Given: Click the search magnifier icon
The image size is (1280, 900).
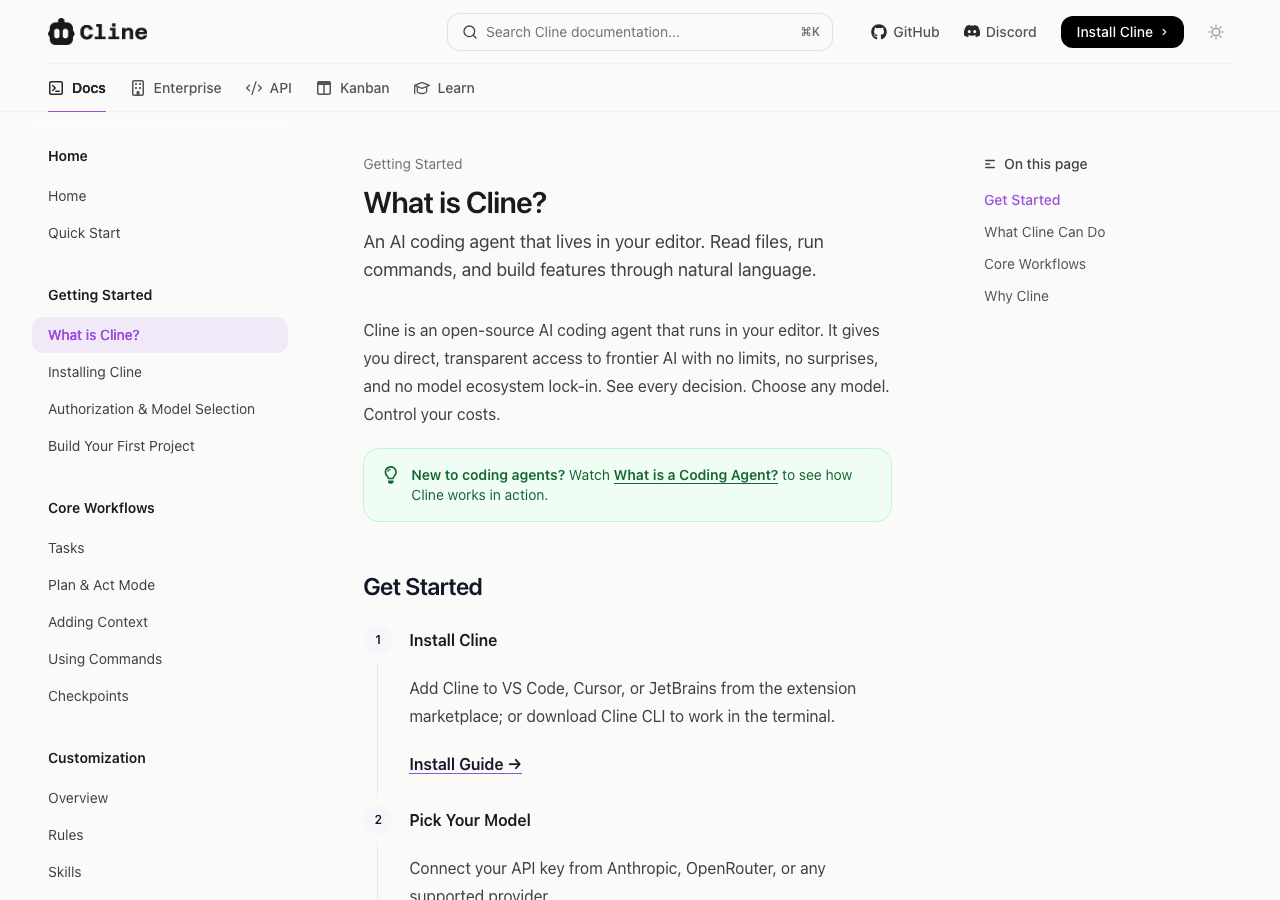Looking at the screenshot, I should click(x=470, y=32).
